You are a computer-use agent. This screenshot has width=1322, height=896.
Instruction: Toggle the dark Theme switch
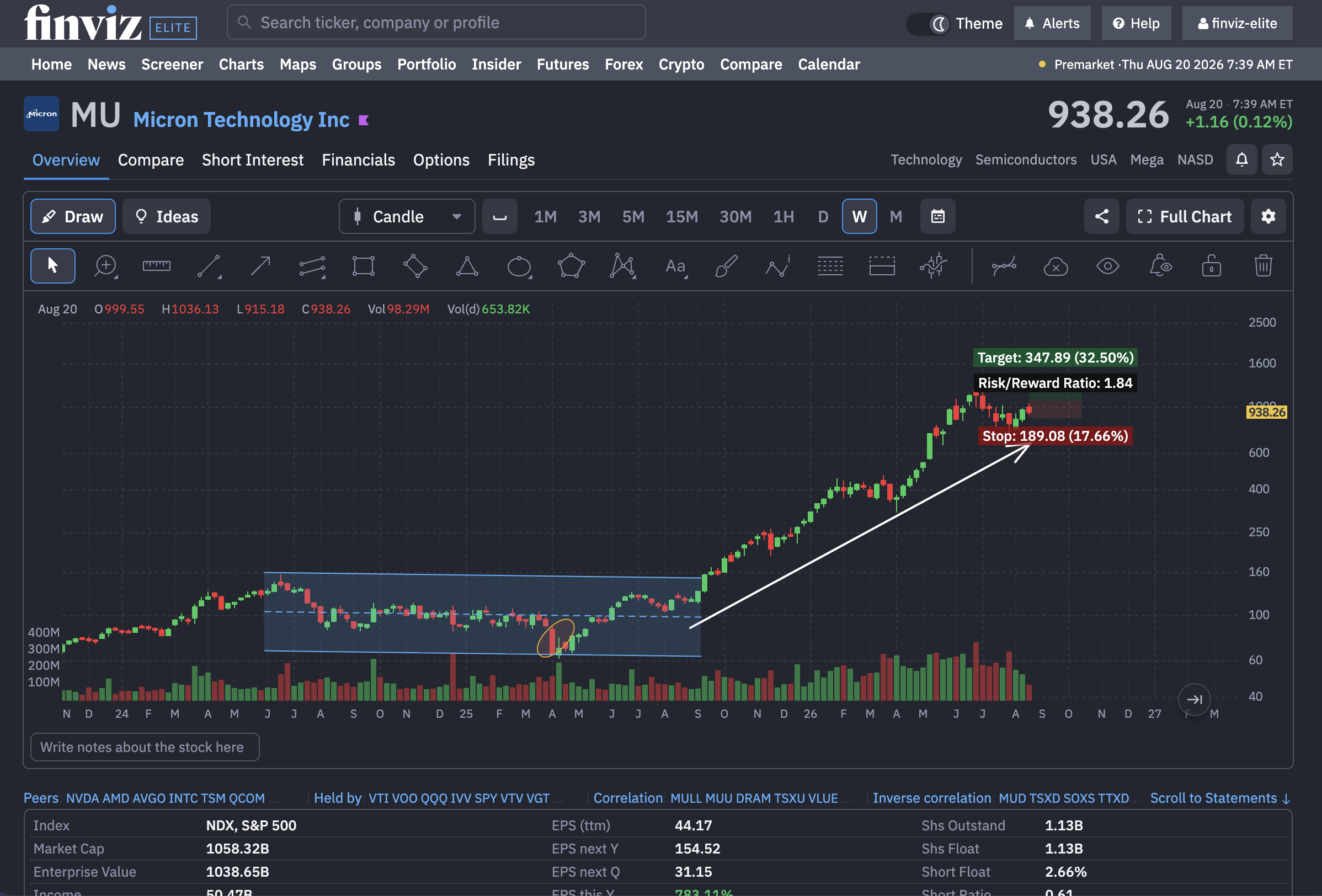(x=929, y=23)
